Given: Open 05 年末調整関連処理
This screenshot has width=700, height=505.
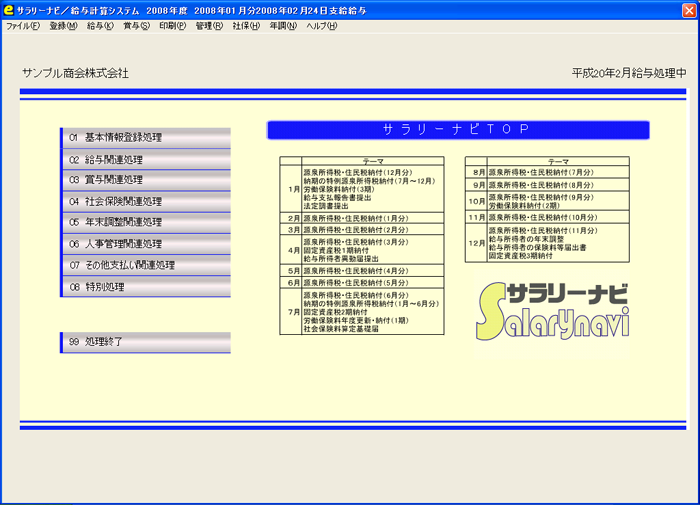Looking at the screenshot, I should coord(146,222).
